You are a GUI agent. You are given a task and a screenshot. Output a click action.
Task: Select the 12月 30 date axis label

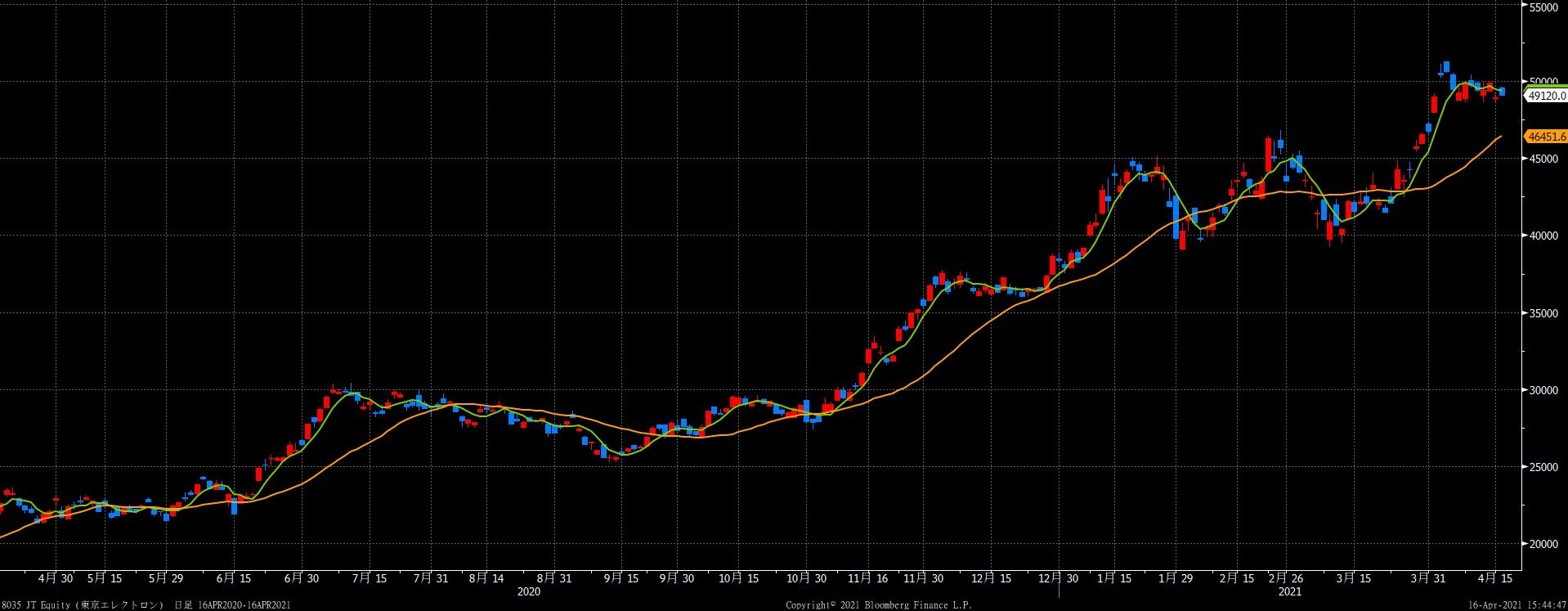[1057, 578]
